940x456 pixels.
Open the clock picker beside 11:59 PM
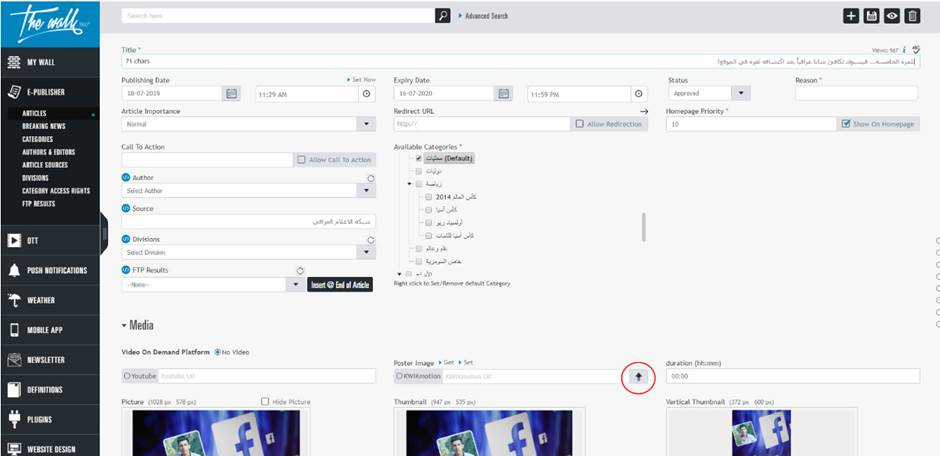click(x=639, y=94)
